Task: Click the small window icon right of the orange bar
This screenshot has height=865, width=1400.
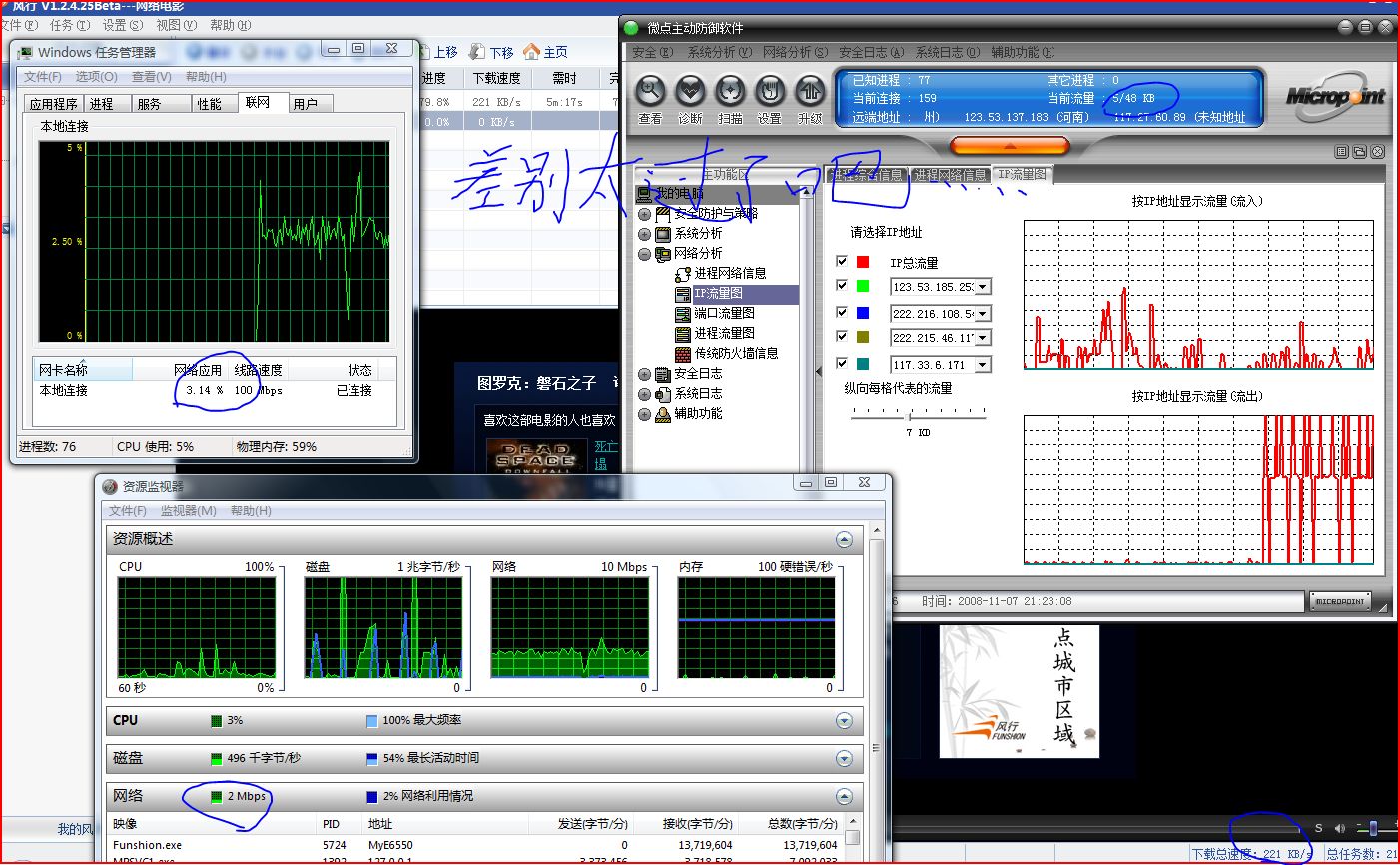Action: pyautogui.click(x=1359, y=152)
